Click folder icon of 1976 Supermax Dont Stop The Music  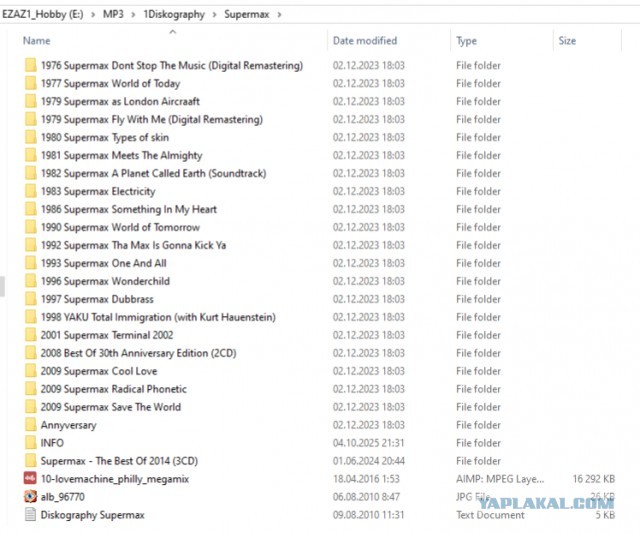point(31,65)
